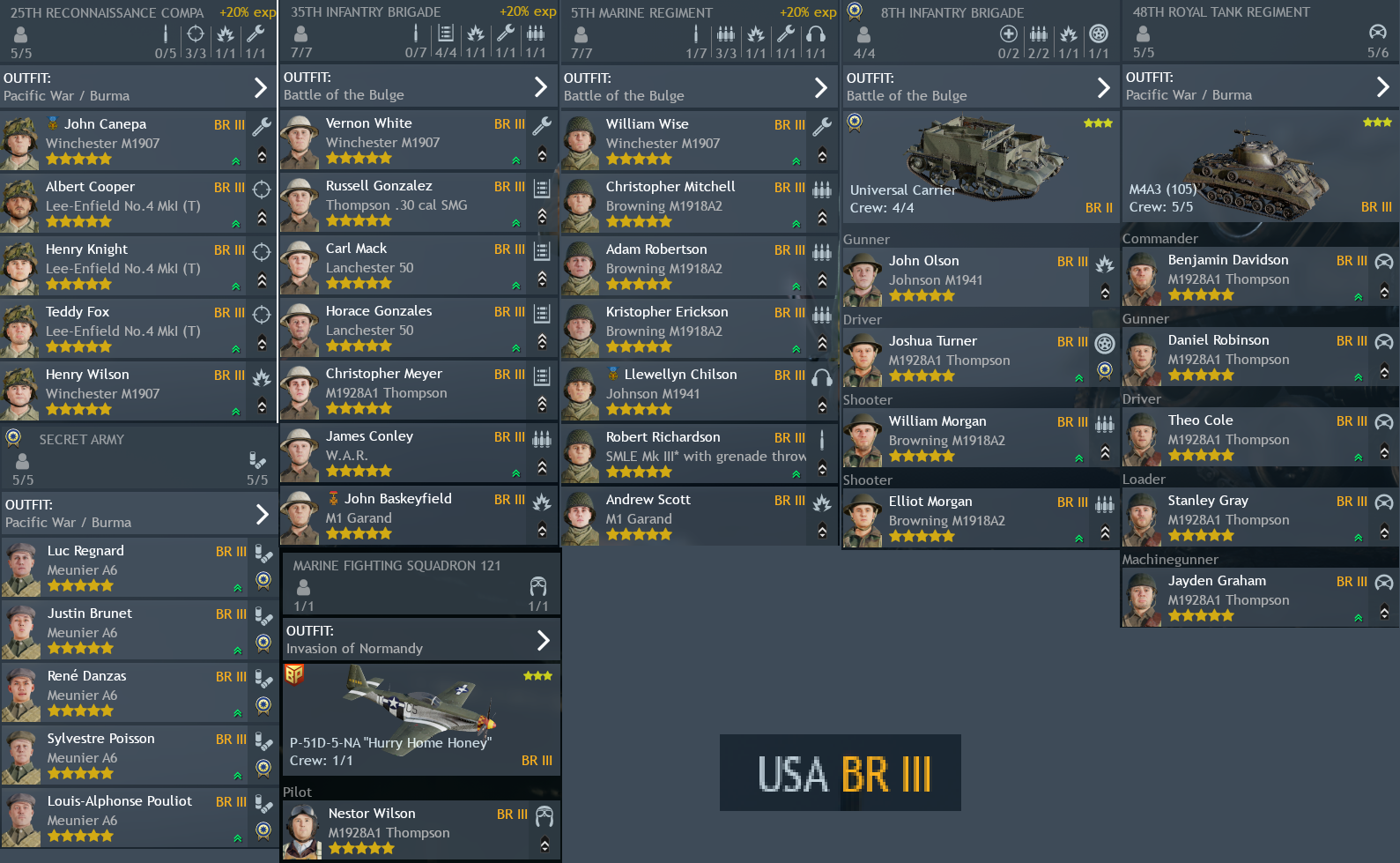The width and height of the screenshot is (1400, 863).
Task: Click the premium badge beside 8th Infantry Brigade
Action: pos(855,11)
